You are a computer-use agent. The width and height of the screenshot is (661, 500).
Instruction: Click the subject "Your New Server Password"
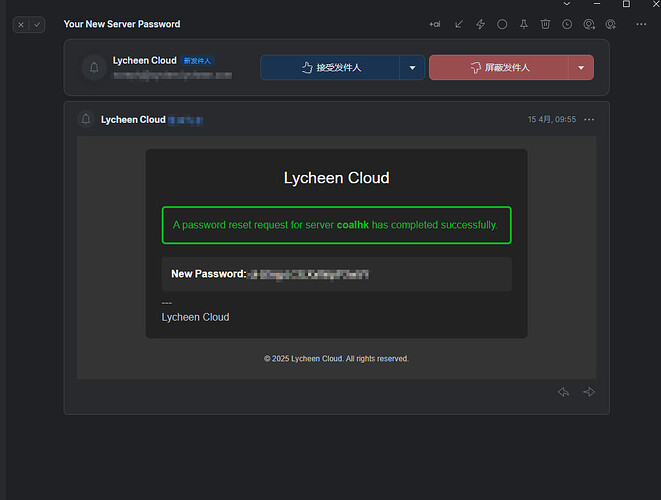[x=122, y=24]
